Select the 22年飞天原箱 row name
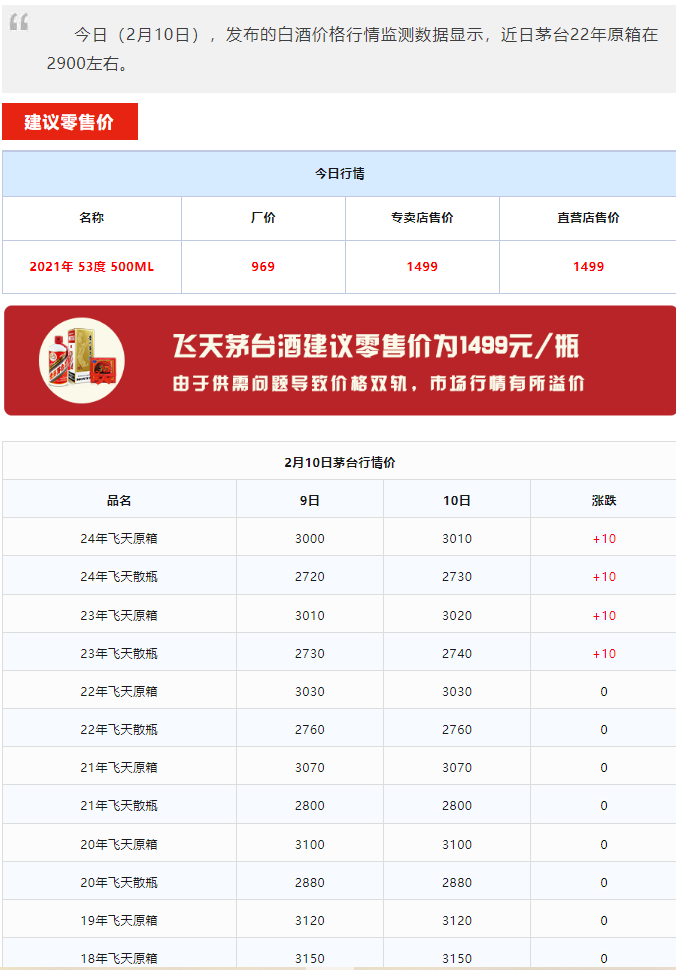676x970 pixels. tap(119, 692)
